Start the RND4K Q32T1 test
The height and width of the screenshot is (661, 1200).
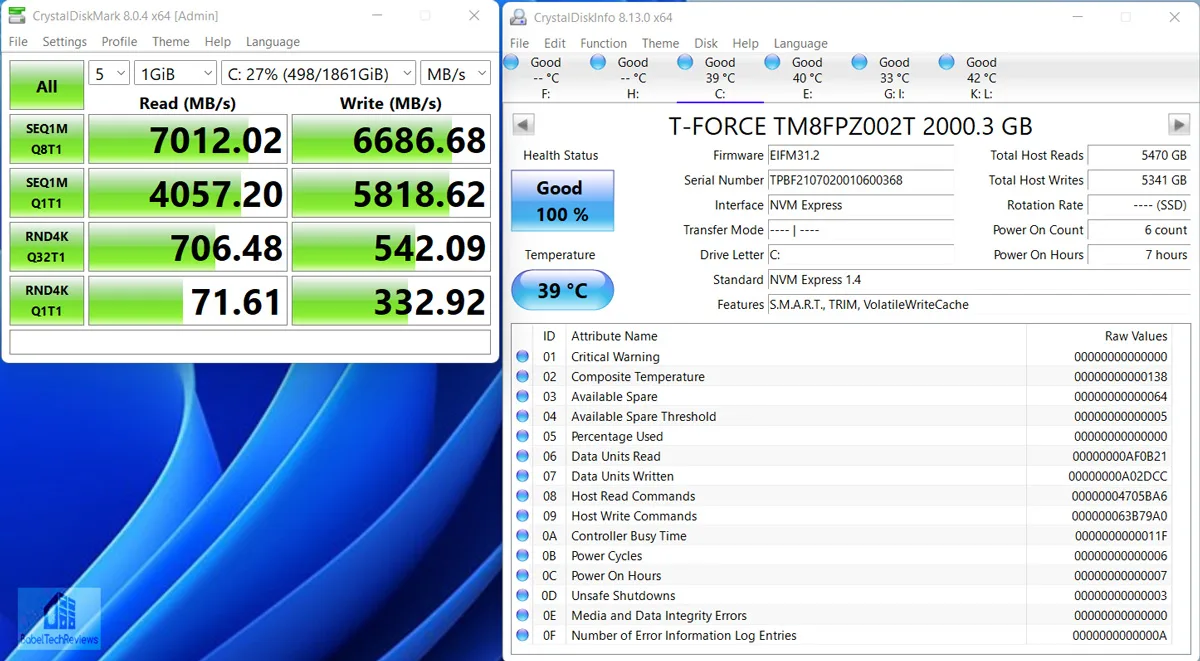point(47,247)
